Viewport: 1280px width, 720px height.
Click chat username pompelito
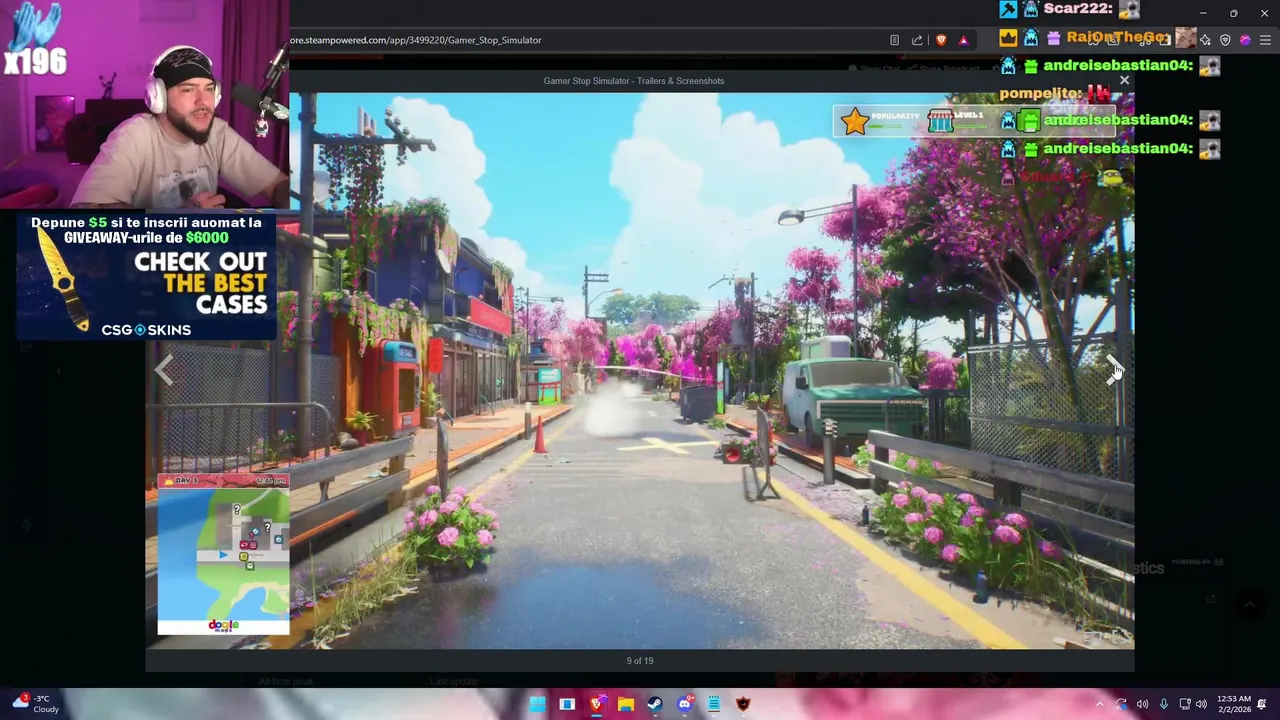click(1041, 93)
